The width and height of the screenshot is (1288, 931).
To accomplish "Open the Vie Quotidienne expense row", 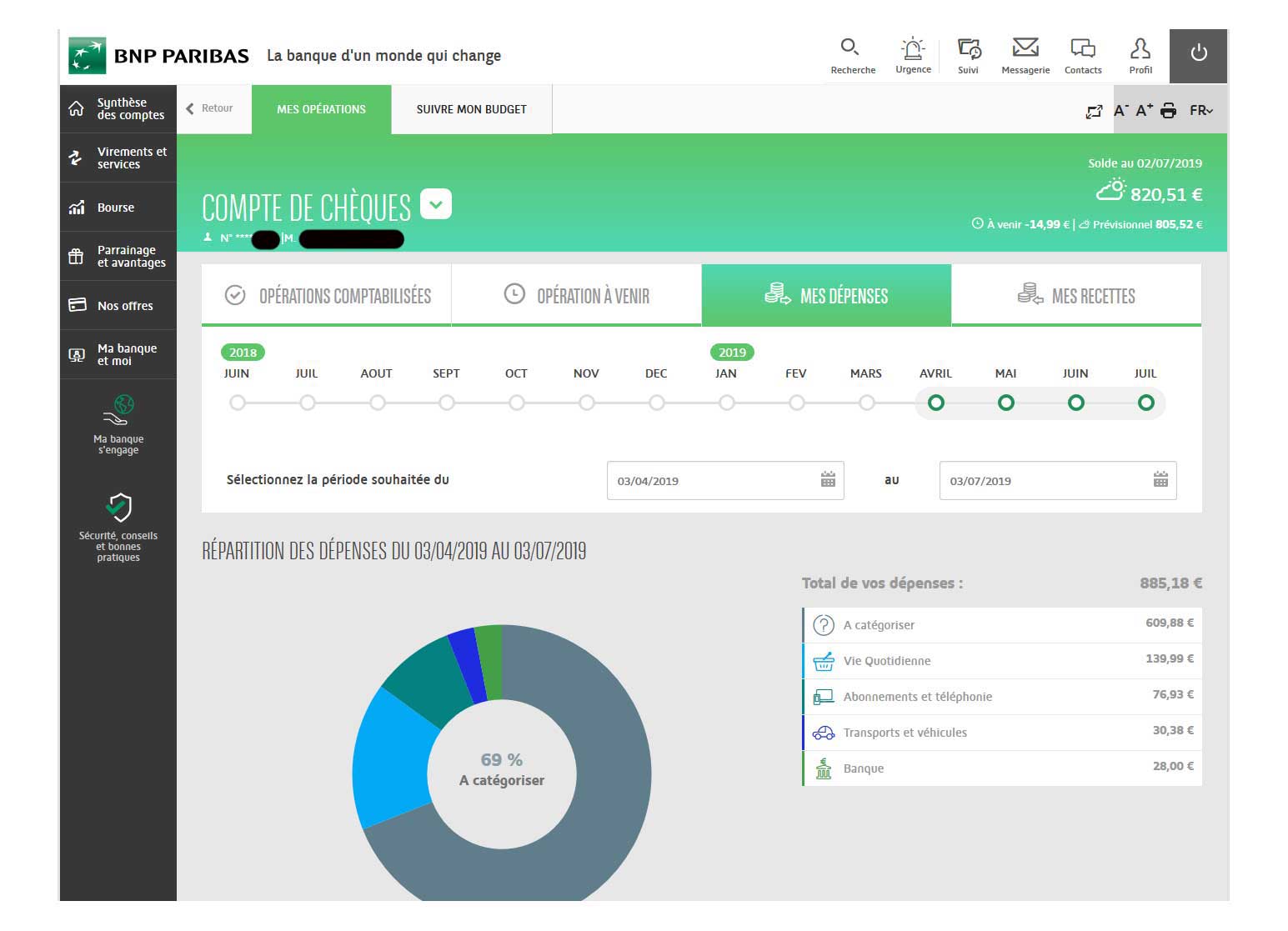I will 1002,660.
